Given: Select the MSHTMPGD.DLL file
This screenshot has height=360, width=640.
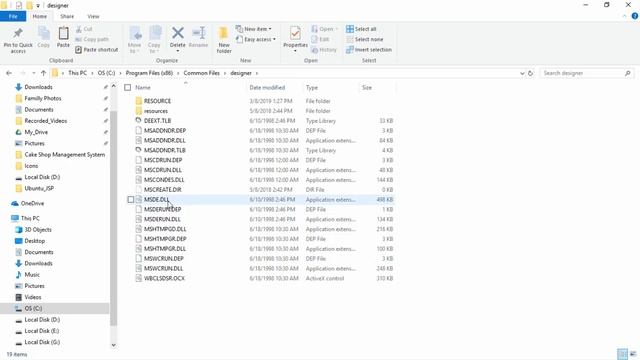Looking at the screenshot, I should coord(165,229).
